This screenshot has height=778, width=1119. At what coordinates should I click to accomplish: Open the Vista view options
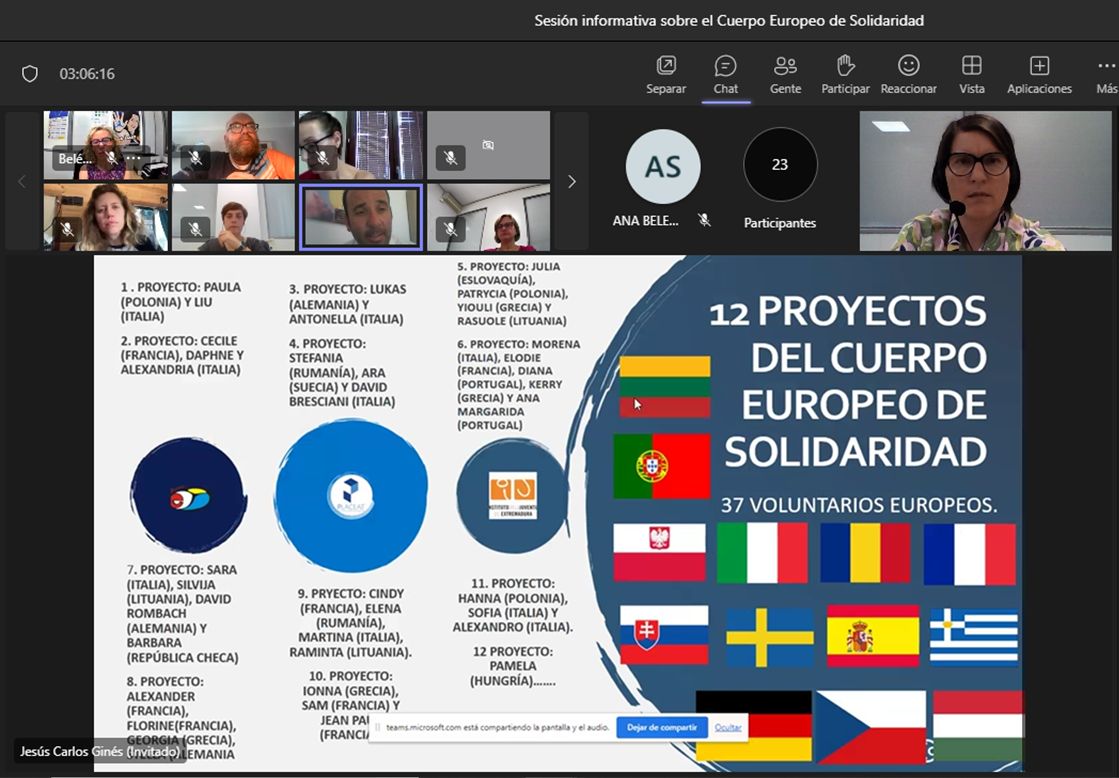pyautogui.click(x=971, y=73)
